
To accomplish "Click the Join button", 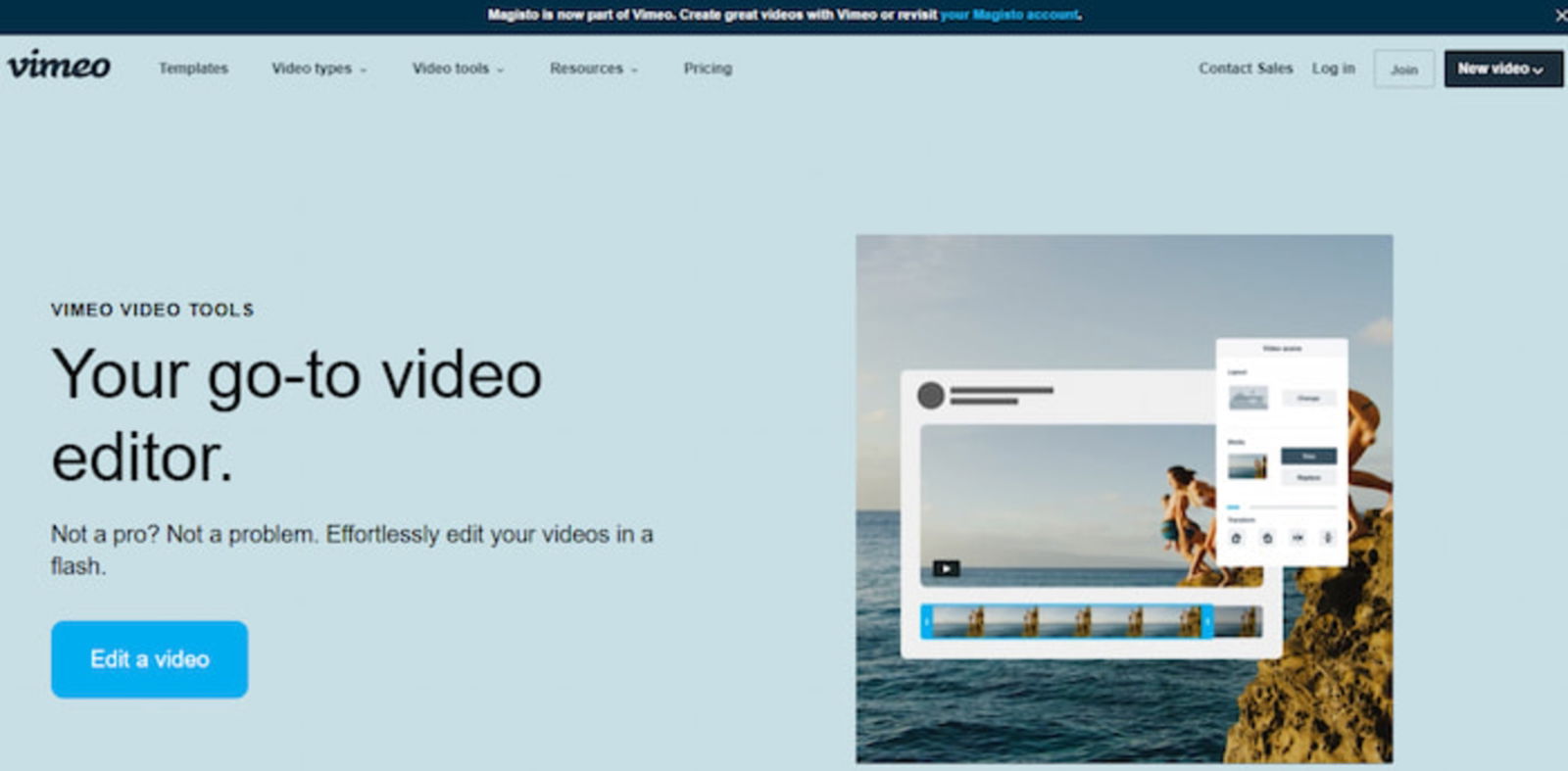I will (1403, 69).
